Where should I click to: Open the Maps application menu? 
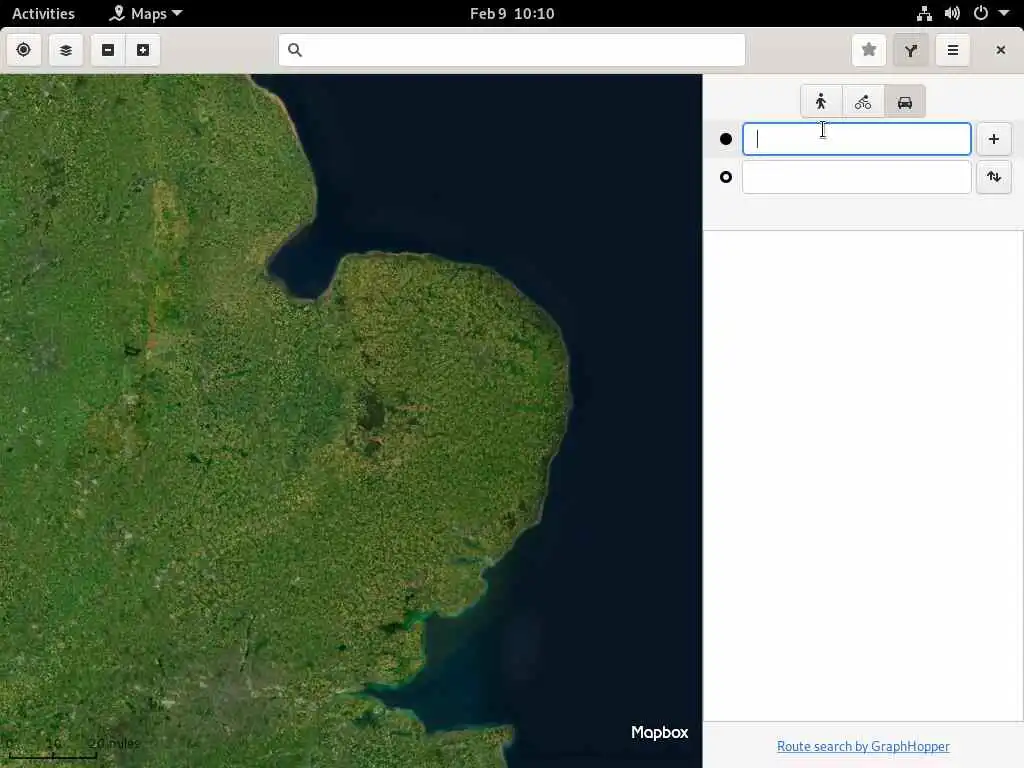pyautogui.click(x=146, y=13)
